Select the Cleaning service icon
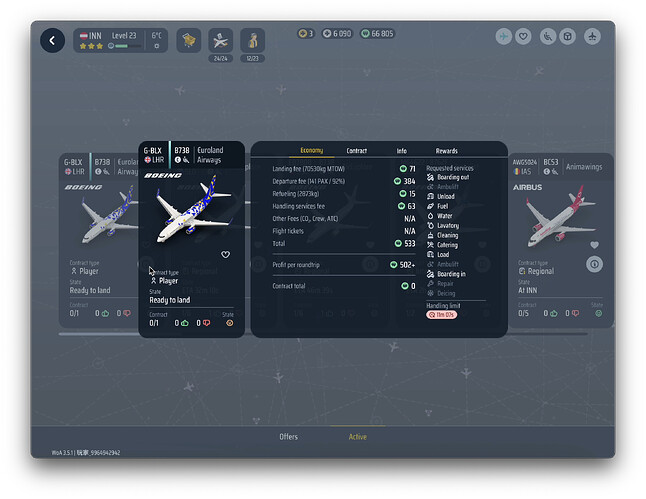Viewport: 646px width, 499px height. click(430, 235)
